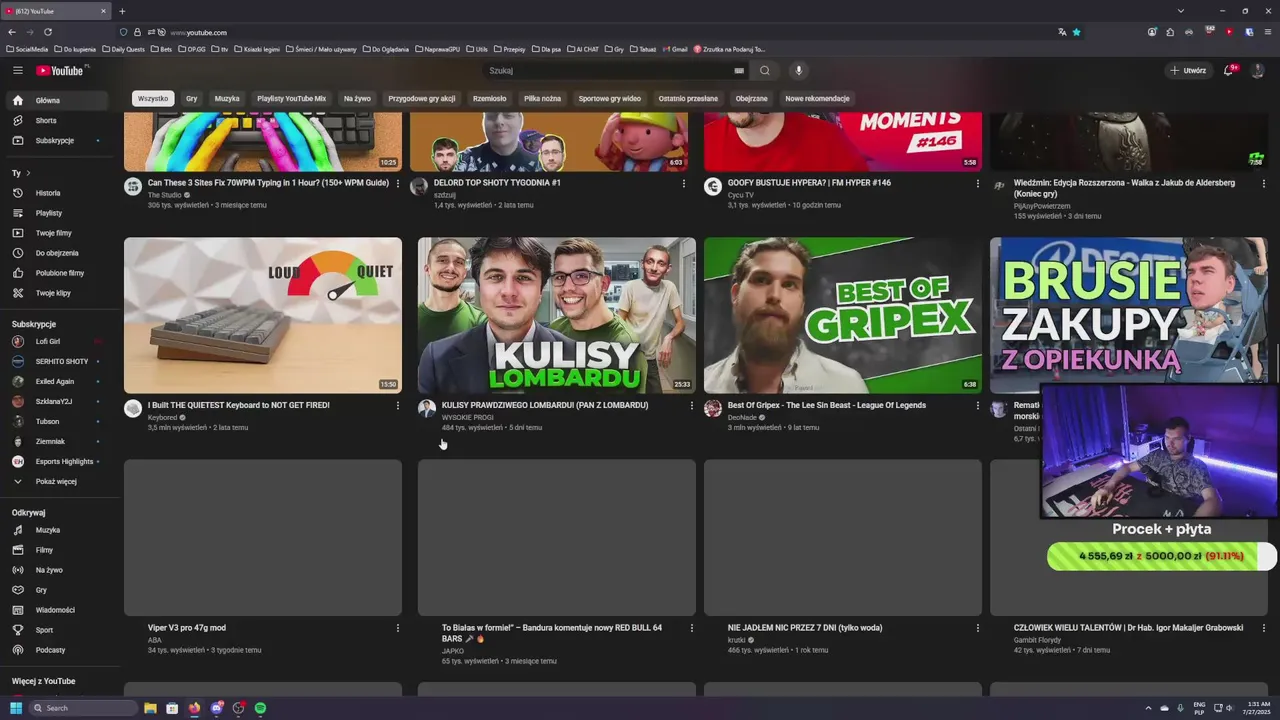Open Na żywo under Odkrywaj
Screen dimensions: 1280x720
pyautogui.click(x=55, y=570)
